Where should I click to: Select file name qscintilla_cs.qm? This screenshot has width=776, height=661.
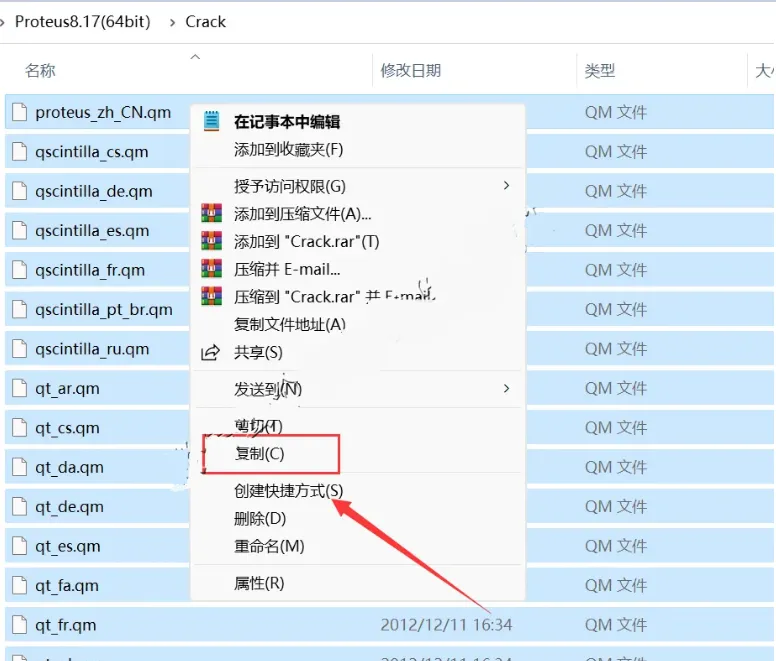tap(92, 152)
